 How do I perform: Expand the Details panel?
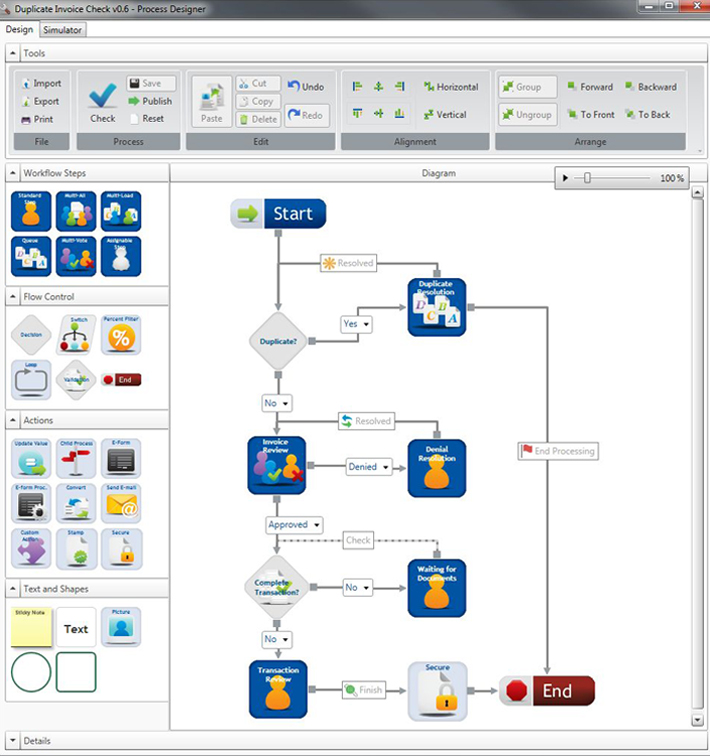click(x=13, y=741)
